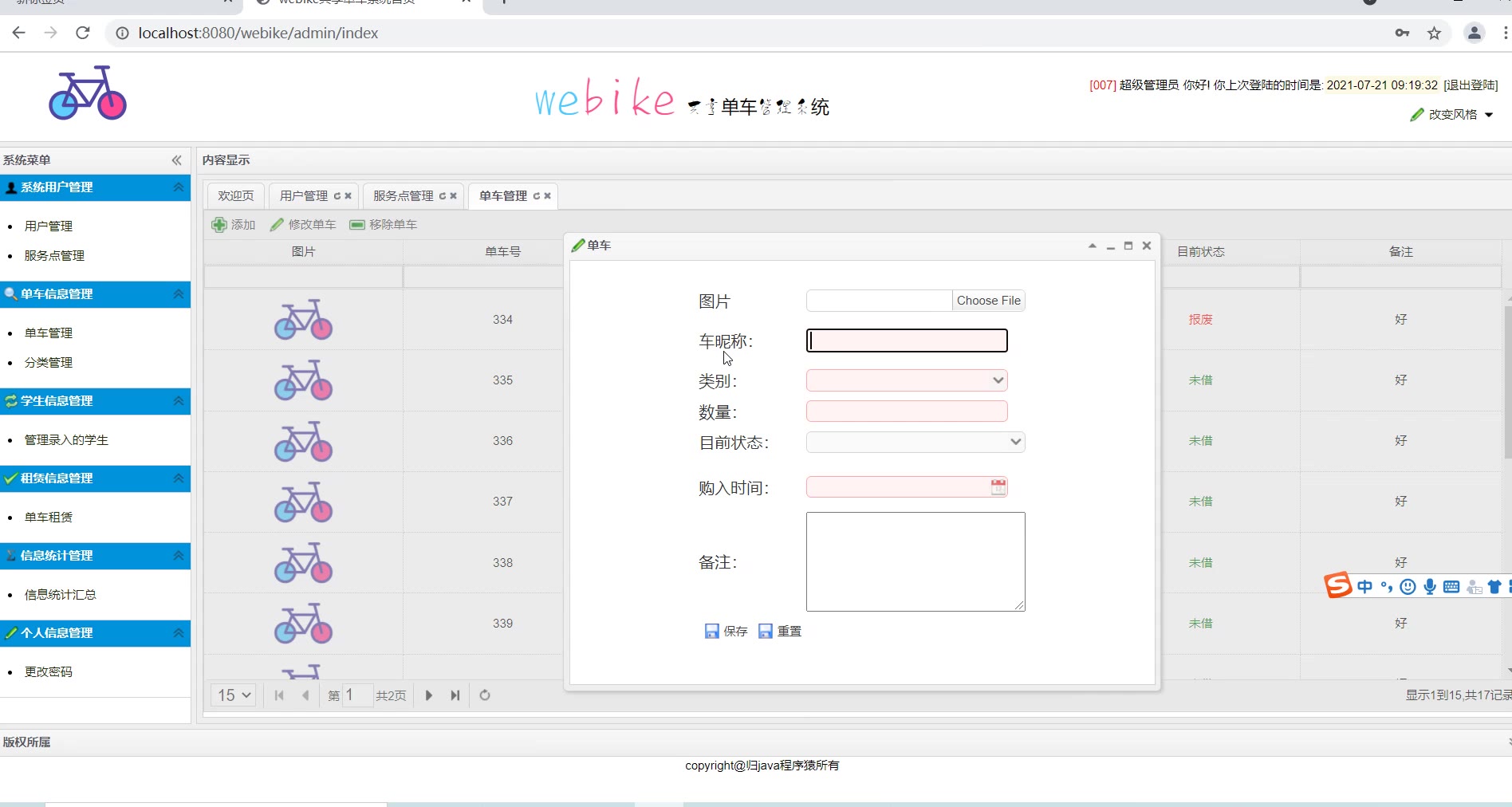
Task: Go back in the browser
Action: click(x=19, y=33)
